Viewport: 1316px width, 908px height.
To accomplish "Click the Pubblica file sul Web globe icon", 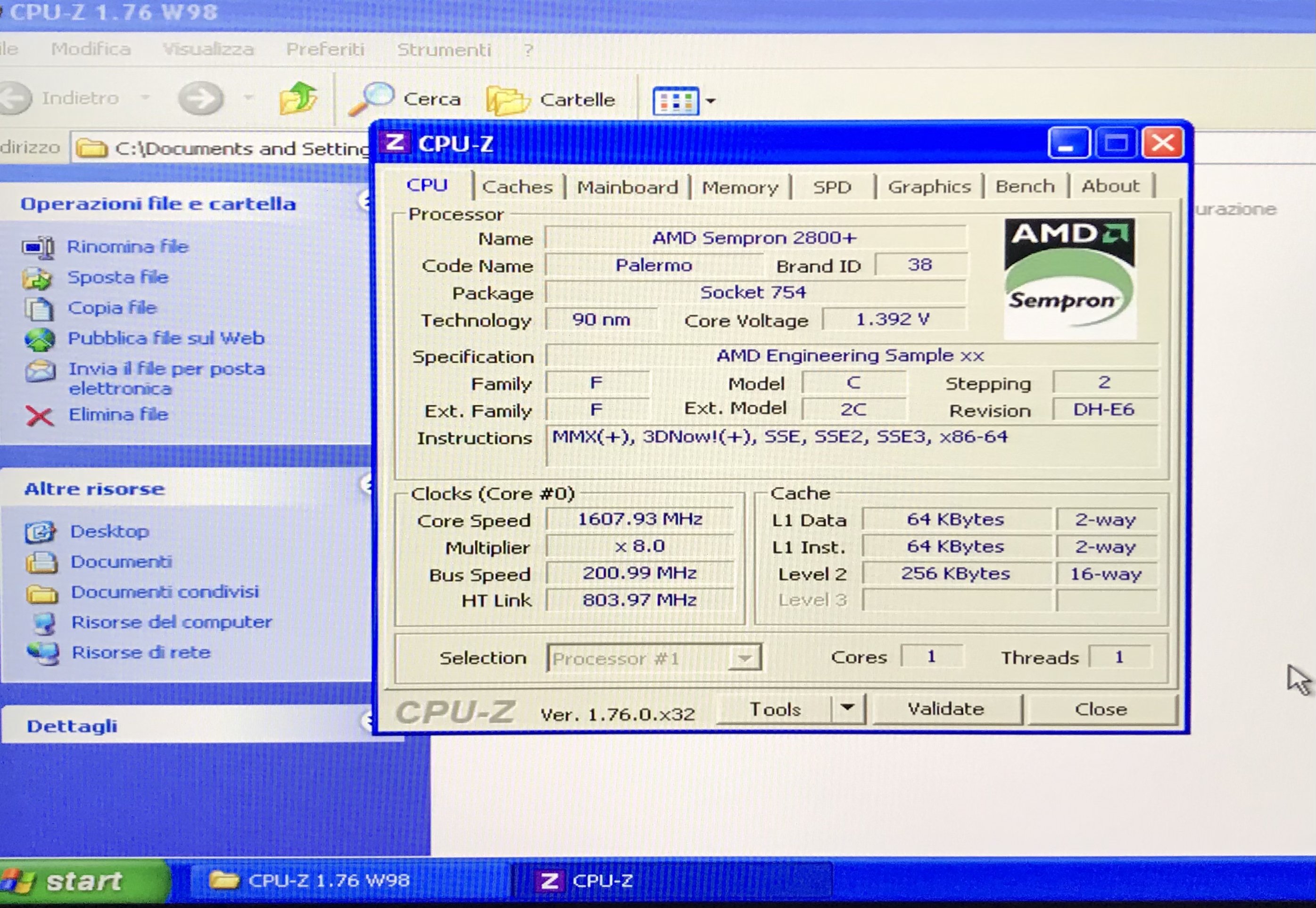I will [x=39, y=339].
